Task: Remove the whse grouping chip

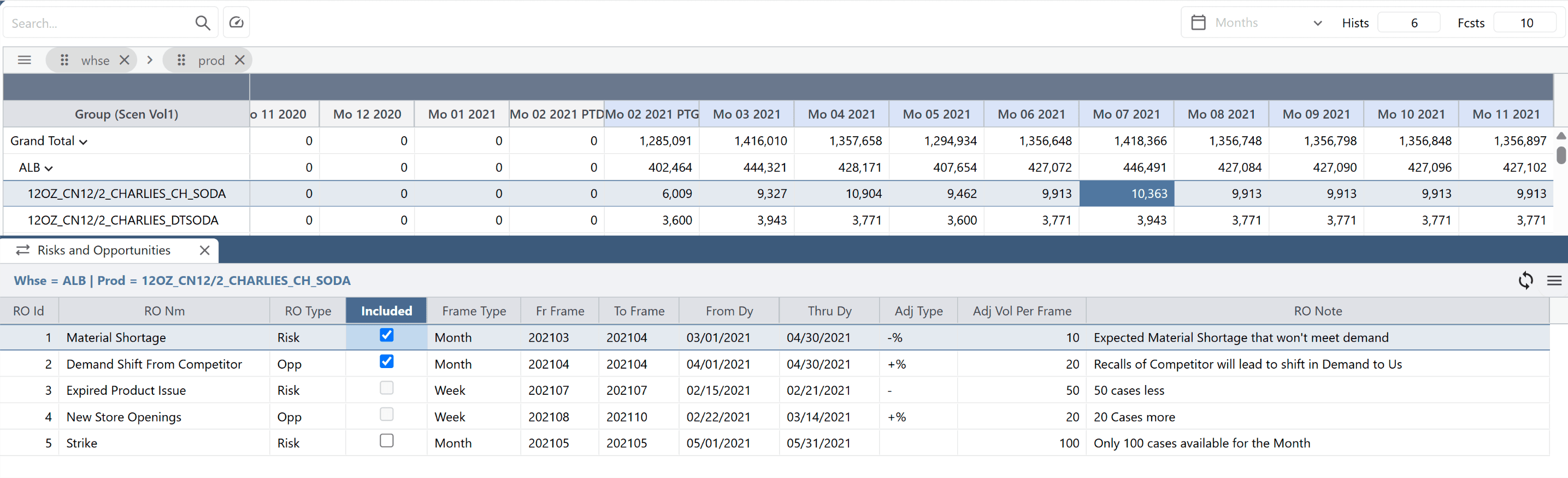Action: (x=124, y=60)
